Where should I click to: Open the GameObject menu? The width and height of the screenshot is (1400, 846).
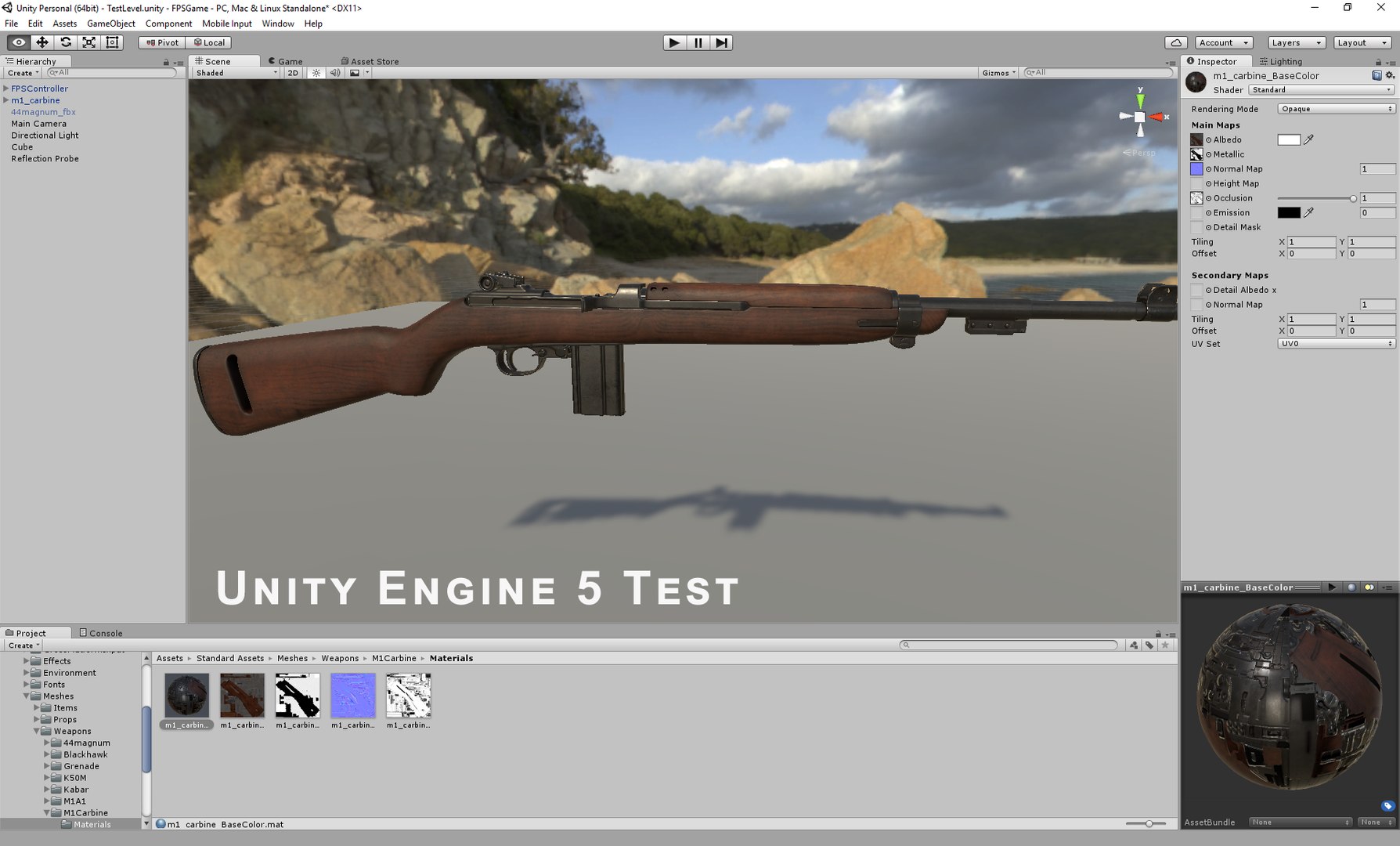(111, 23)
